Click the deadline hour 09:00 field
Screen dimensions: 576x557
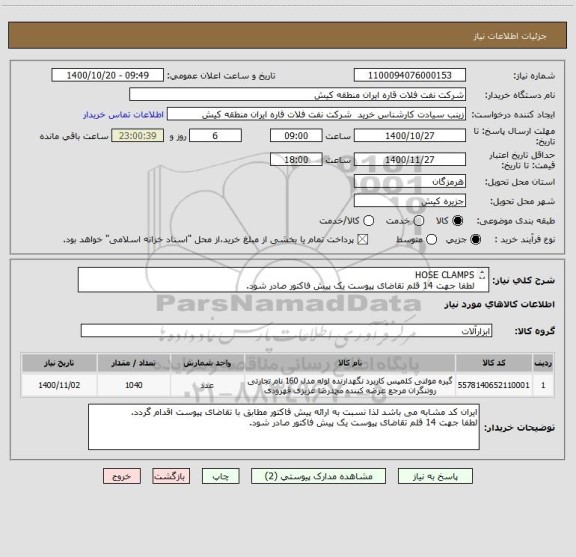(296, 135)
